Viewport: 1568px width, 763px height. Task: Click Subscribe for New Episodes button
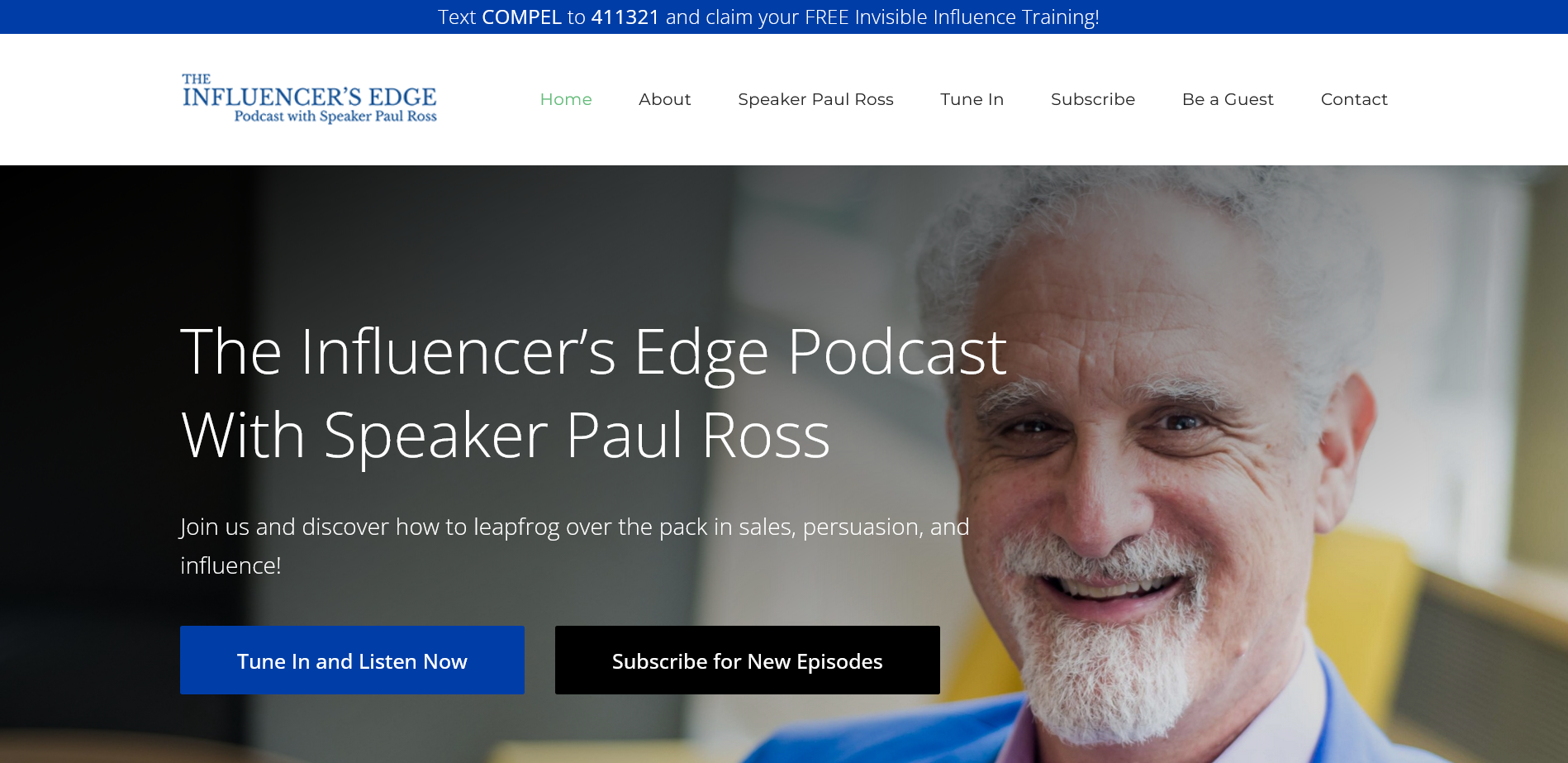point(747,660)
